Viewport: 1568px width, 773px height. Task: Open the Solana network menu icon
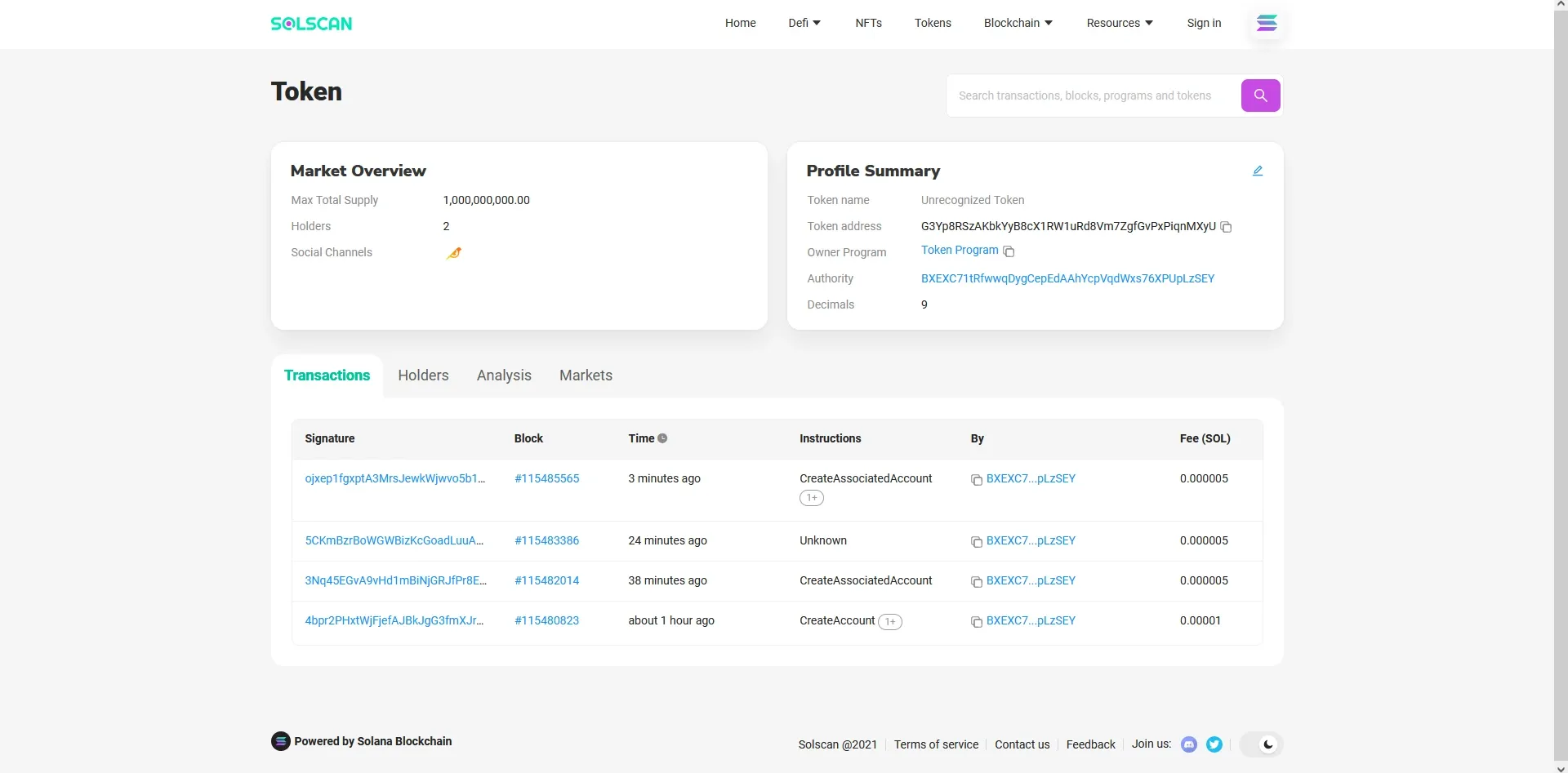[1267, 23]
